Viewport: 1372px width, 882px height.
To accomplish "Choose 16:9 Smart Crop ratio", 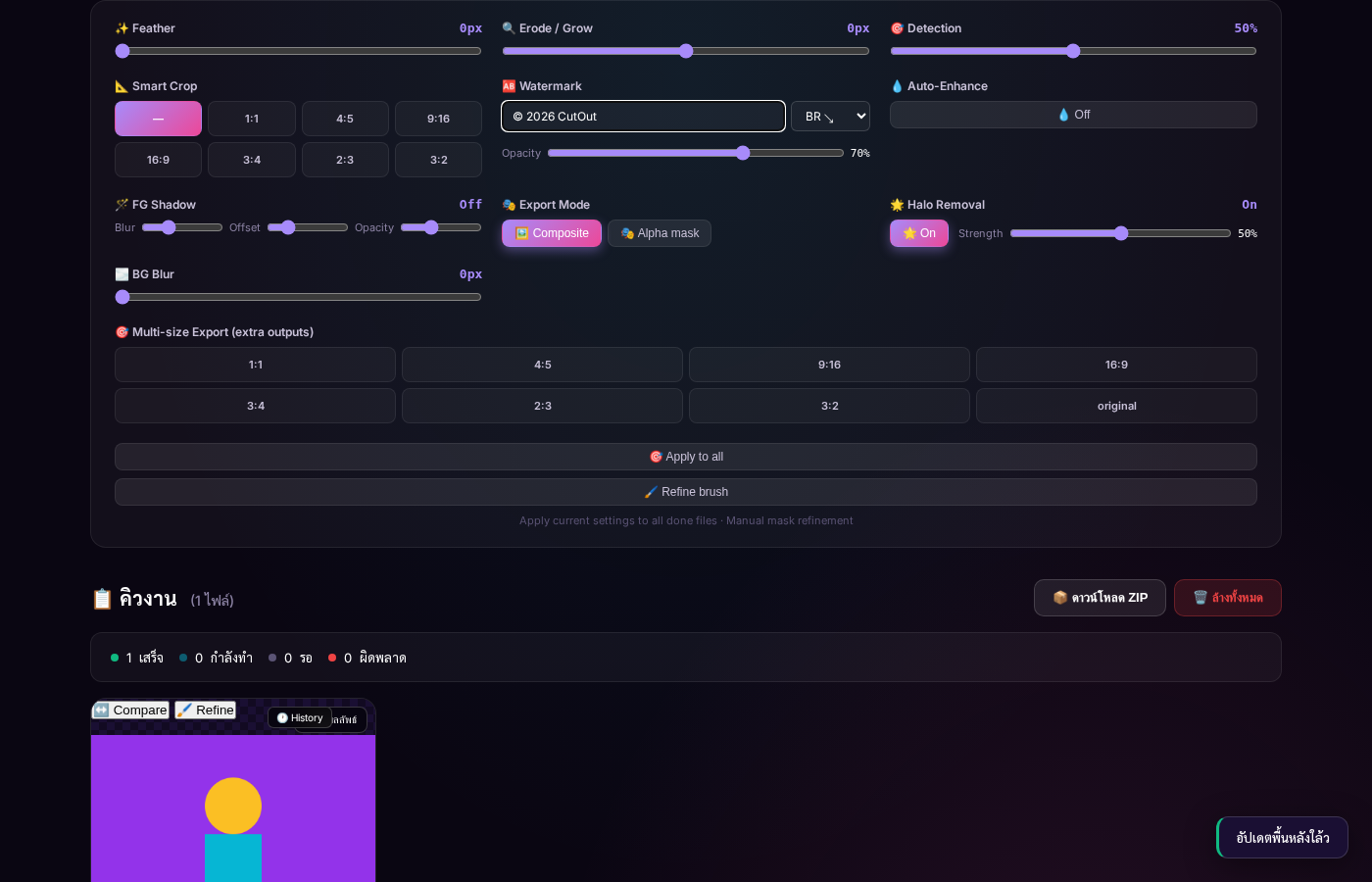I will coord(158,160).
